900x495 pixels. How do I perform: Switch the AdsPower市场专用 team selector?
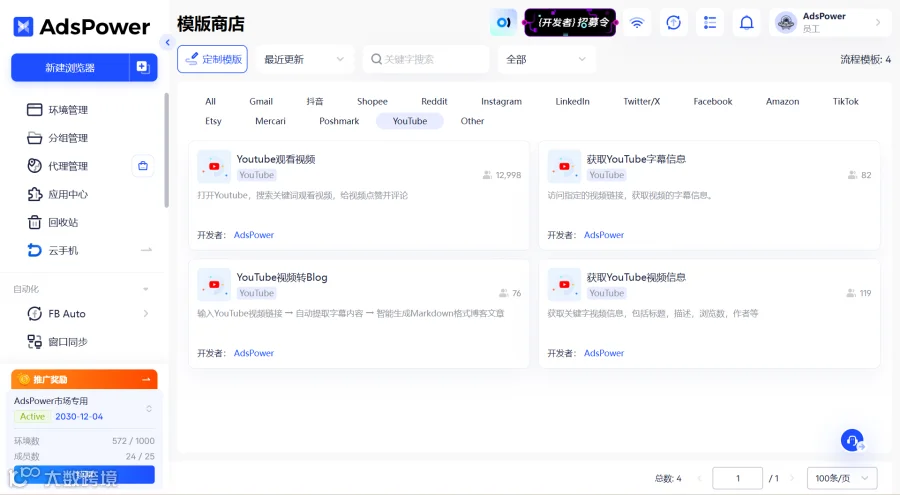click(149, 409)
